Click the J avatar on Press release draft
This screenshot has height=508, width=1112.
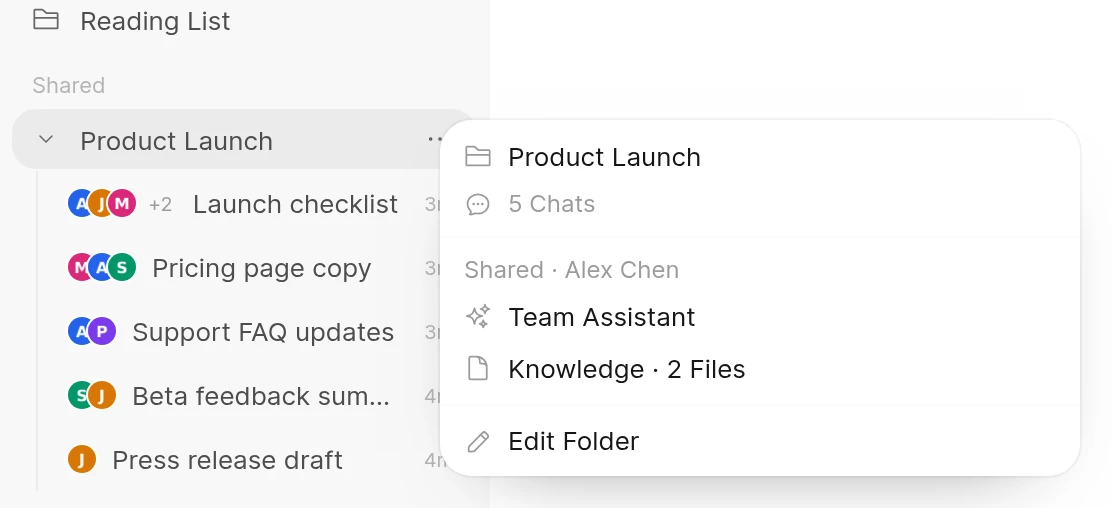click(82, 459)
